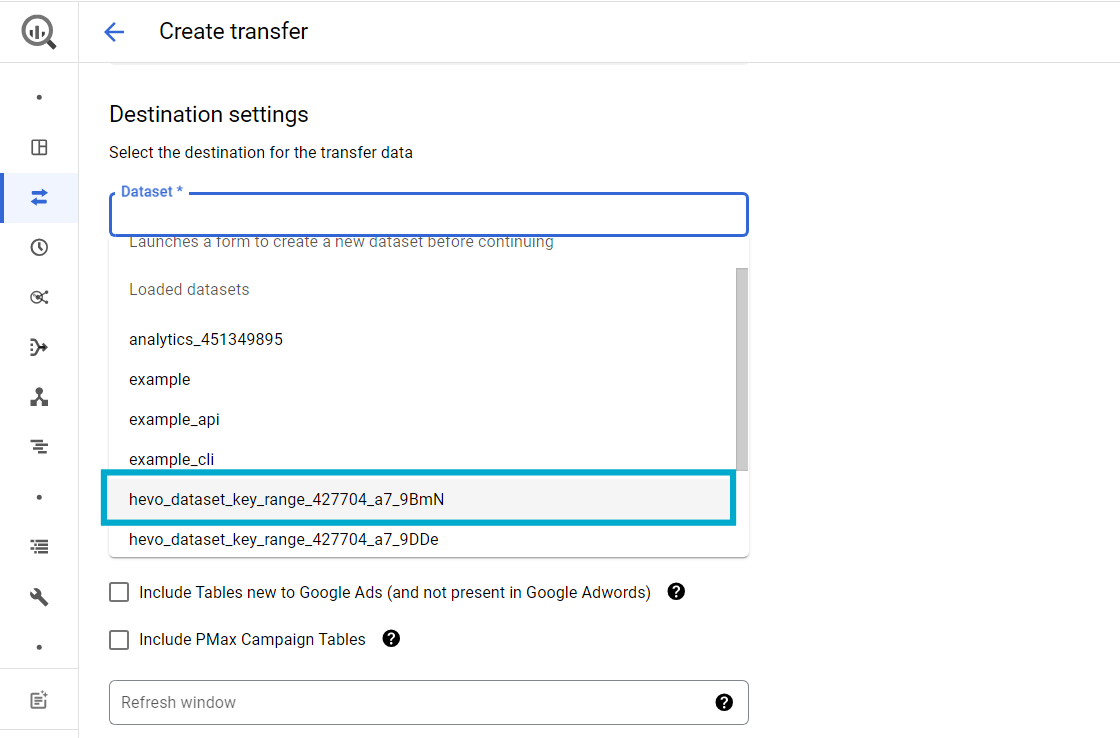This screenshot has width=1120, height=738.
Task: Open Scheduled queries clock icon
Action: coord(39,247)
